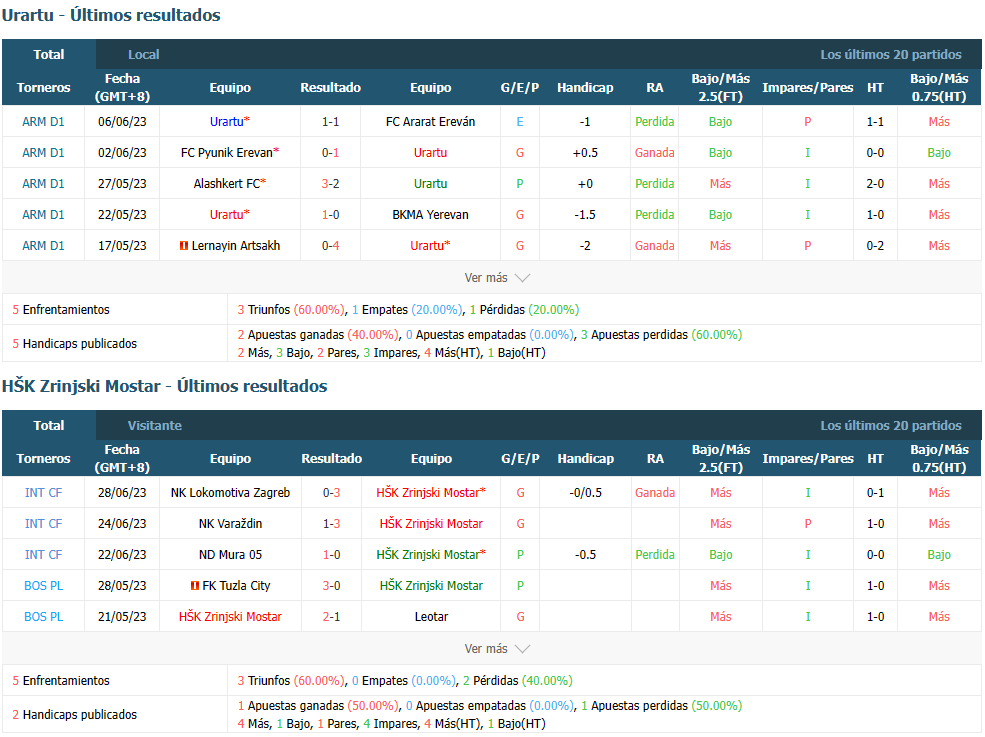Open the BOS PL league link on 28/05/23

pos(43,586)
